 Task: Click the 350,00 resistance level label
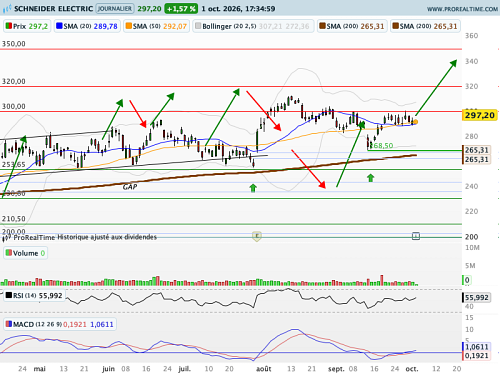pos(14,44)
